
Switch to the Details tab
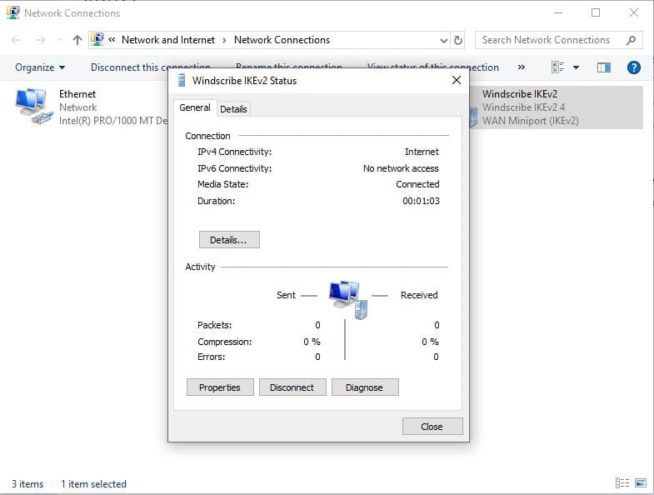pos(233,109)
